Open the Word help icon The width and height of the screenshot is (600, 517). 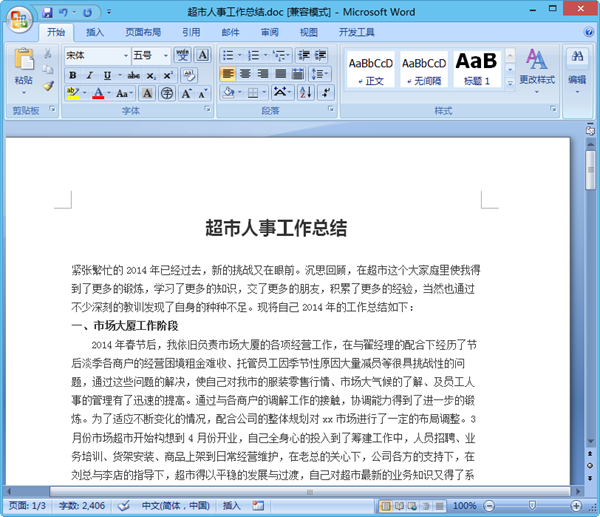pos(589,32)
